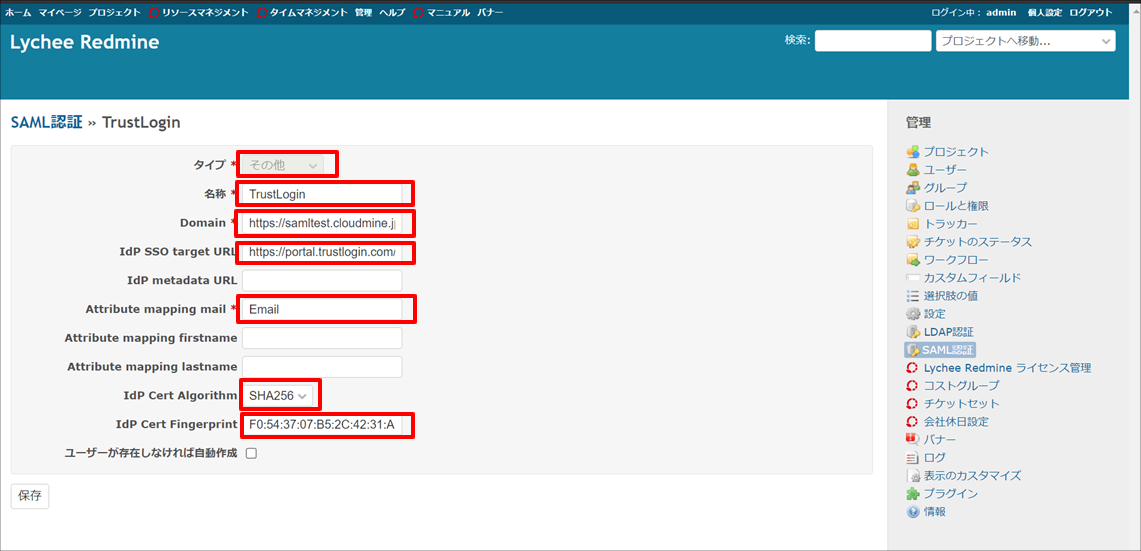Click the Domain URL input field
The height and width of the screenshot is (551, 1141).
(322, 223)
